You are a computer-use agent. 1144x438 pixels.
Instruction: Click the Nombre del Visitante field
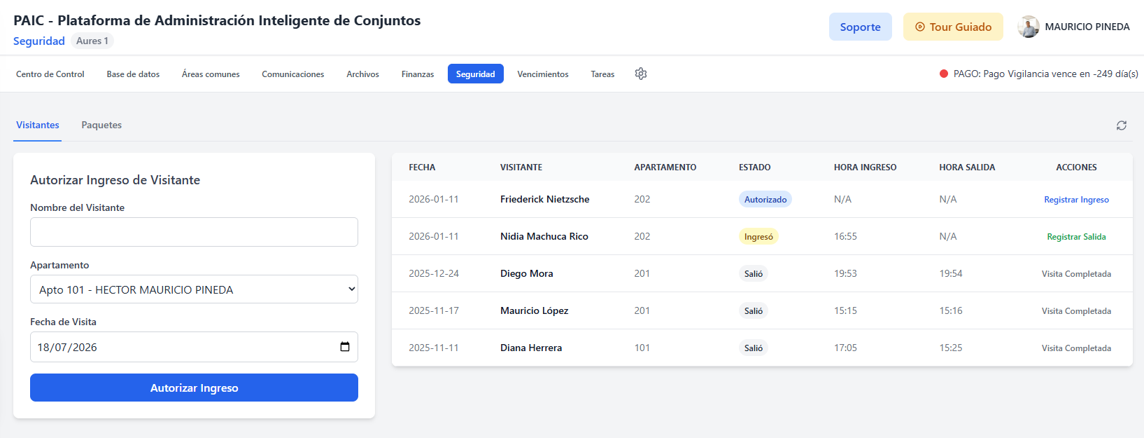194,232
